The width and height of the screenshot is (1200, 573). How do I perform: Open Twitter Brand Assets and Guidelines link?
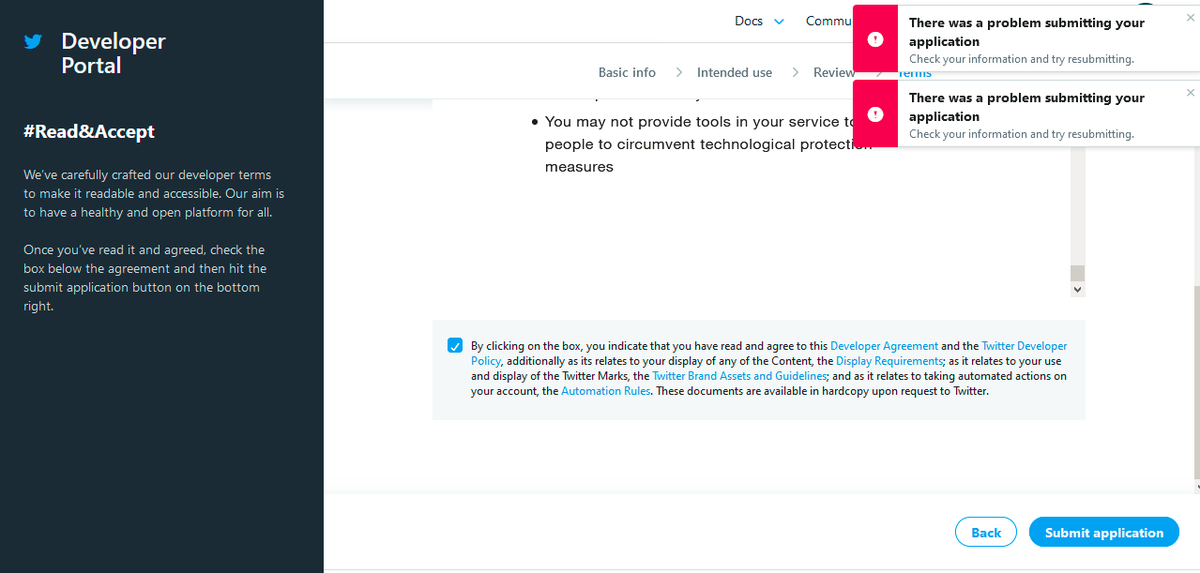(x=739, y=376)
